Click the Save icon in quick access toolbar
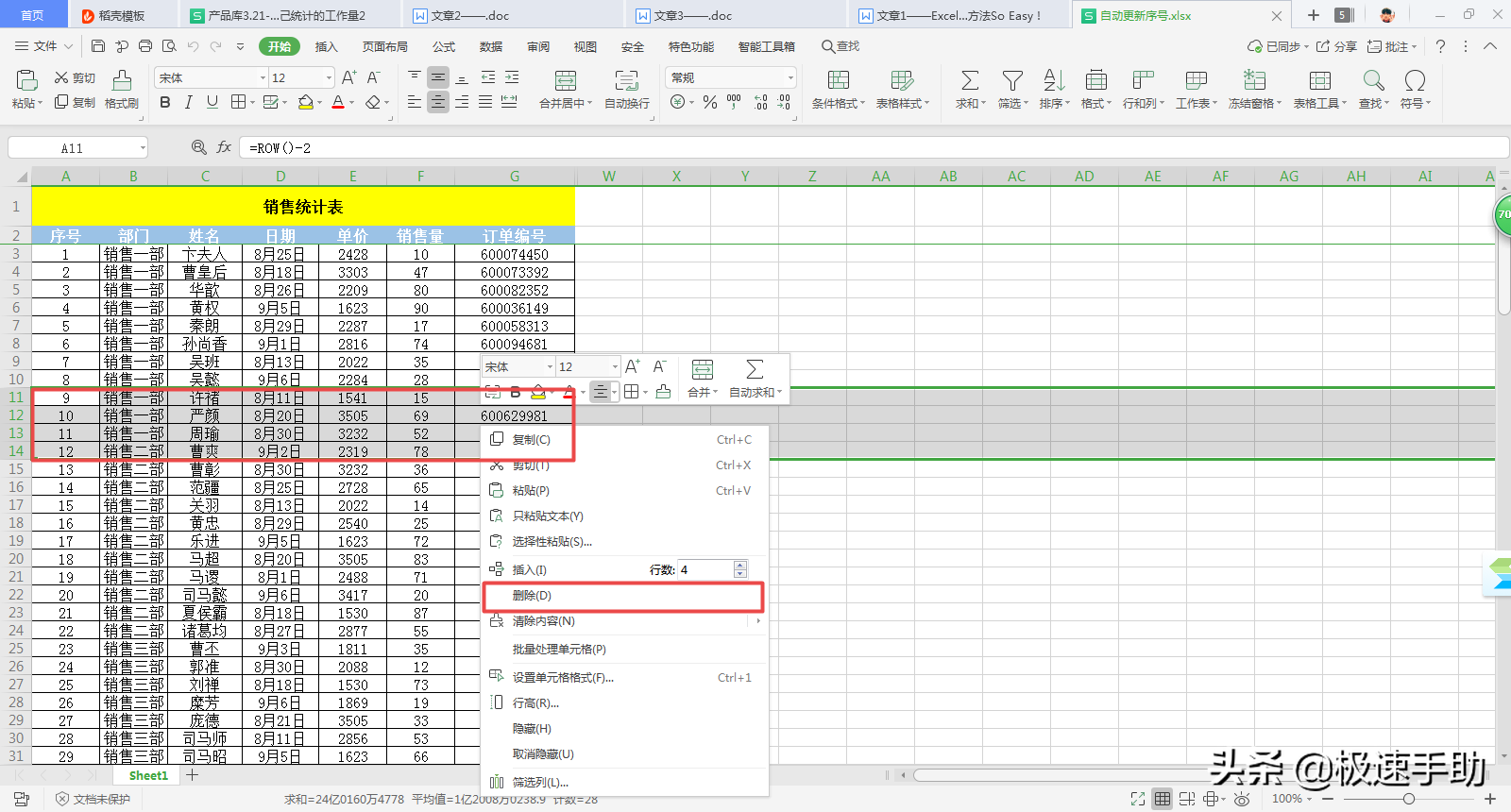This screenshot has height=812, width=1511. [x=98, y=46]
